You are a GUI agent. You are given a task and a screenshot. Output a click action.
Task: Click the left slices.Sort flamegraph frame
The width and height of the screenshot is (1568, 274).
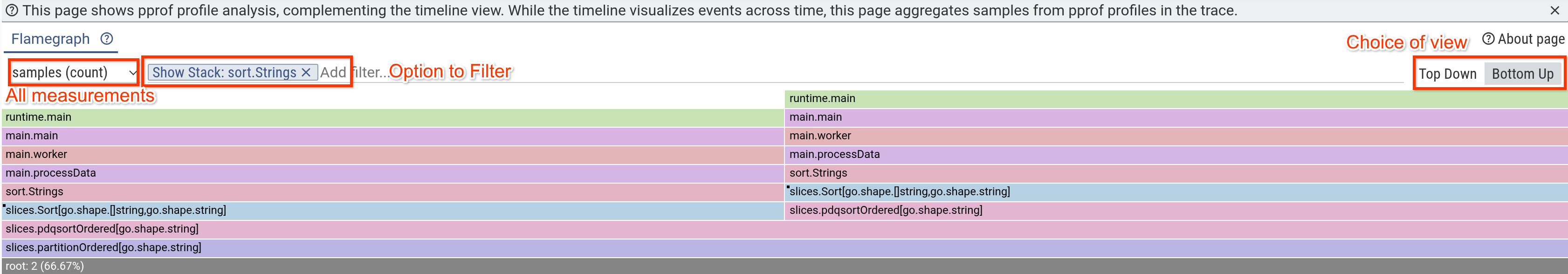click(x=392, y=211)
